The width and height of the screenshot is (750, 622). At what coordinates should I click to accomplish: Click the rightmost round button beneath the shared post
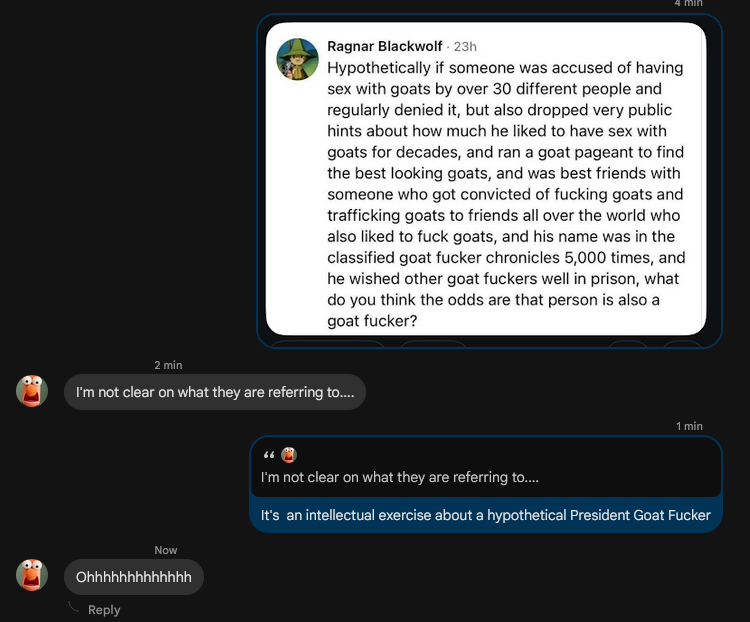[x=684, y=345]
